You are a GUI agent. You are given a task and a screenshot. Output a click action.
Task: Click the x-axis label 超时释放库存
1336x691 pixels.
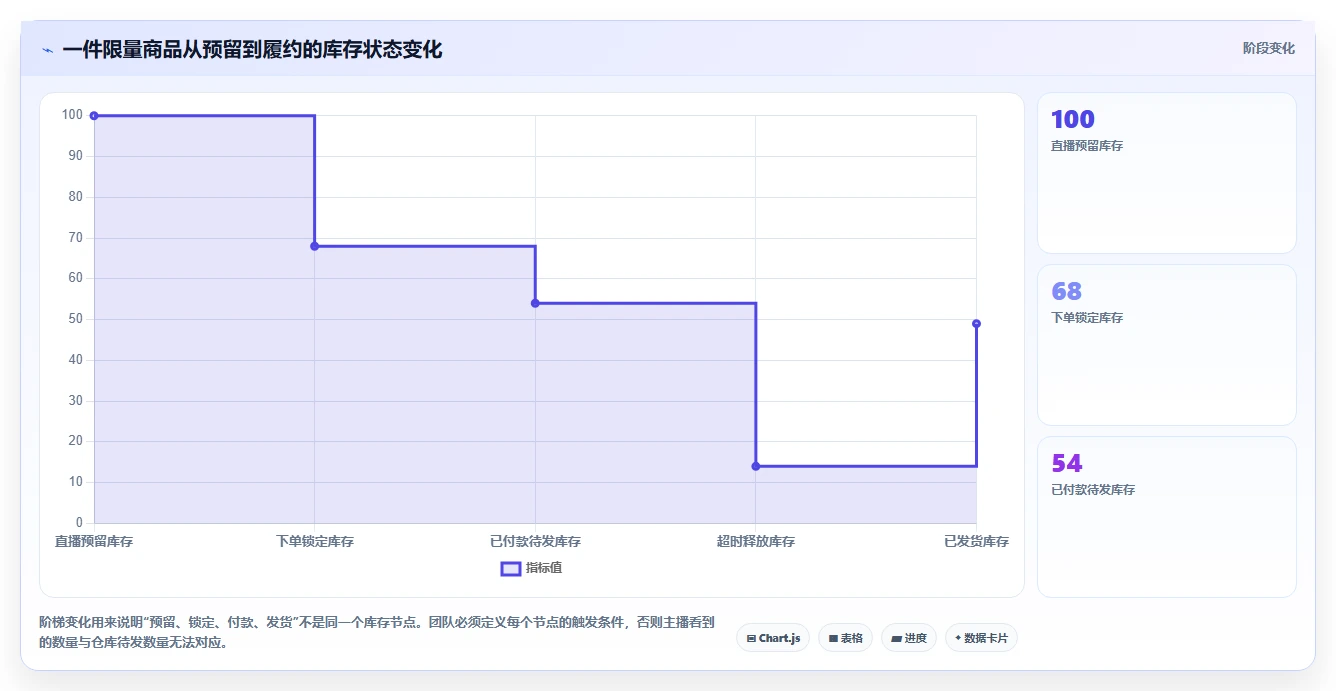[x=755, y=541]
